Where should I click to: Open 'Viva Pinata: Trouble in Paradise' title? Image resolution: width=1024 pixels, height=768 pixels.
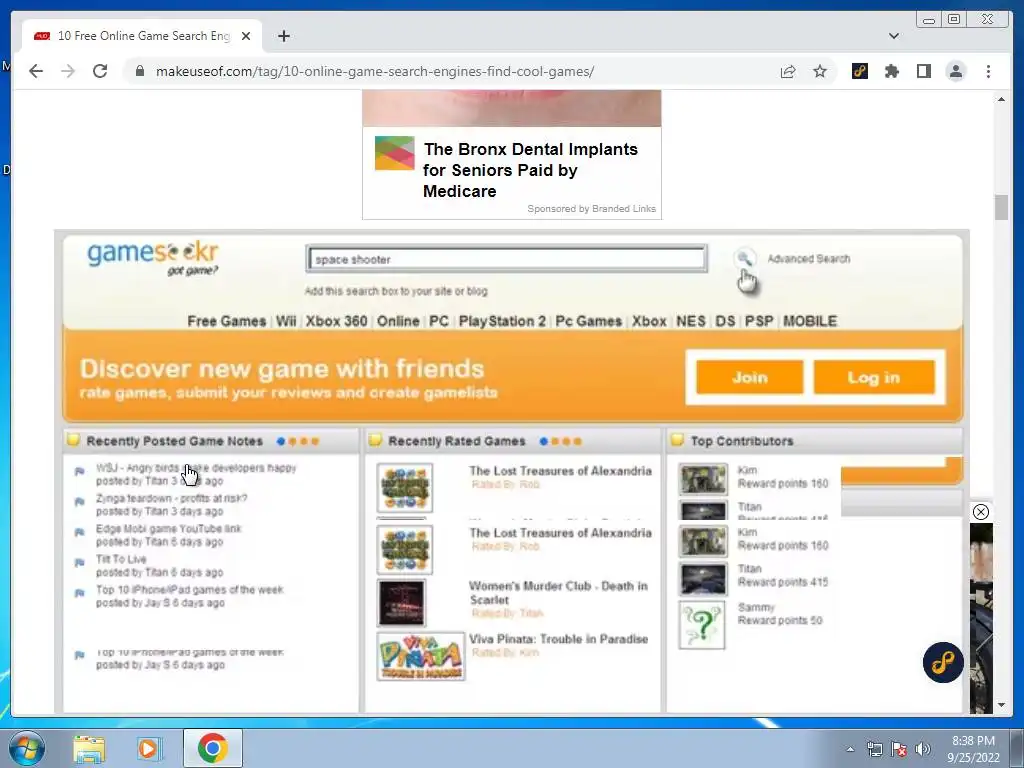pos(558,639)
